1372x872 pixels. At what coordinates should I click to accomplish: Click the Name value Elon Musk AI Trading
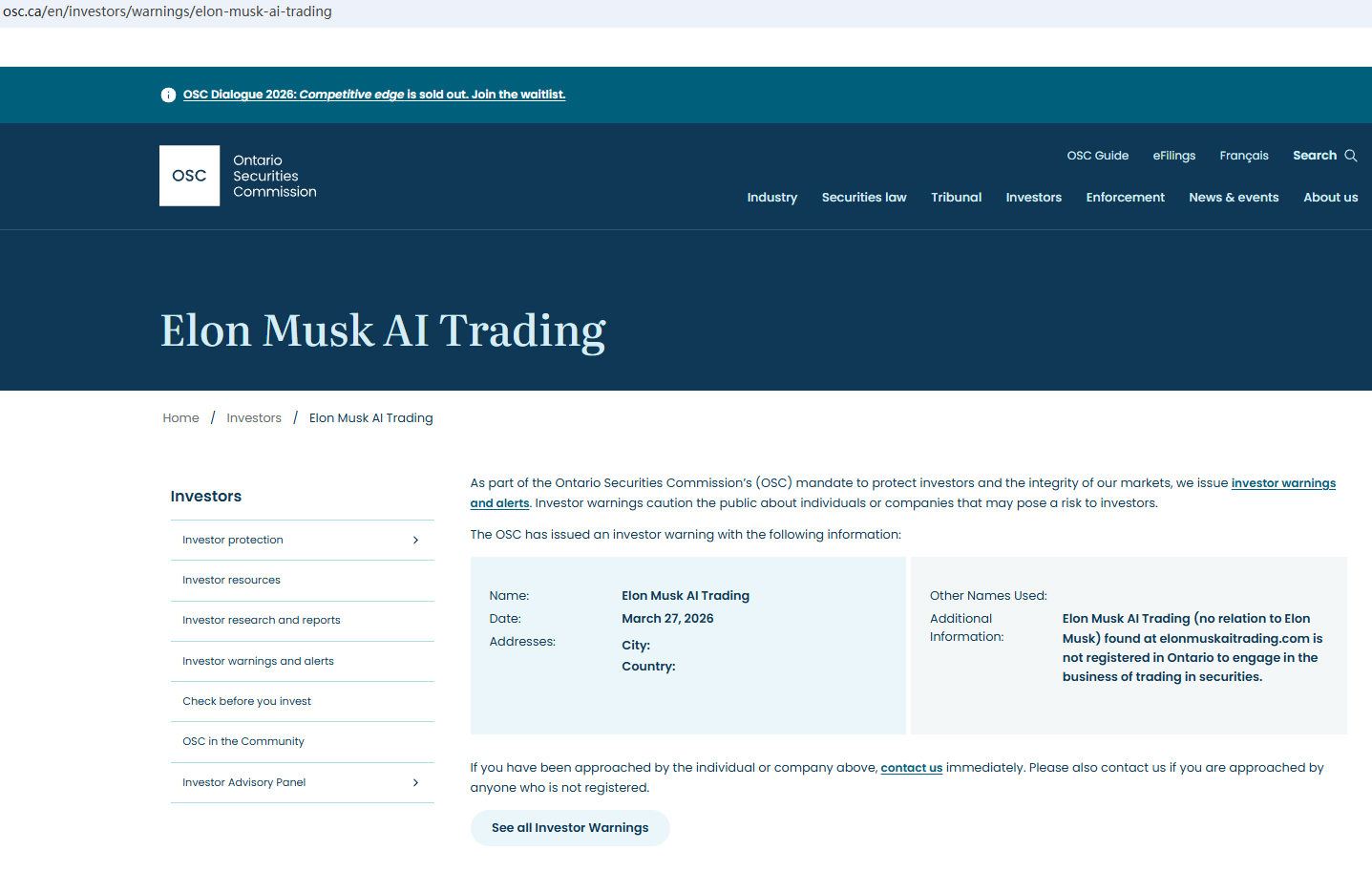(x=686, y=596)
